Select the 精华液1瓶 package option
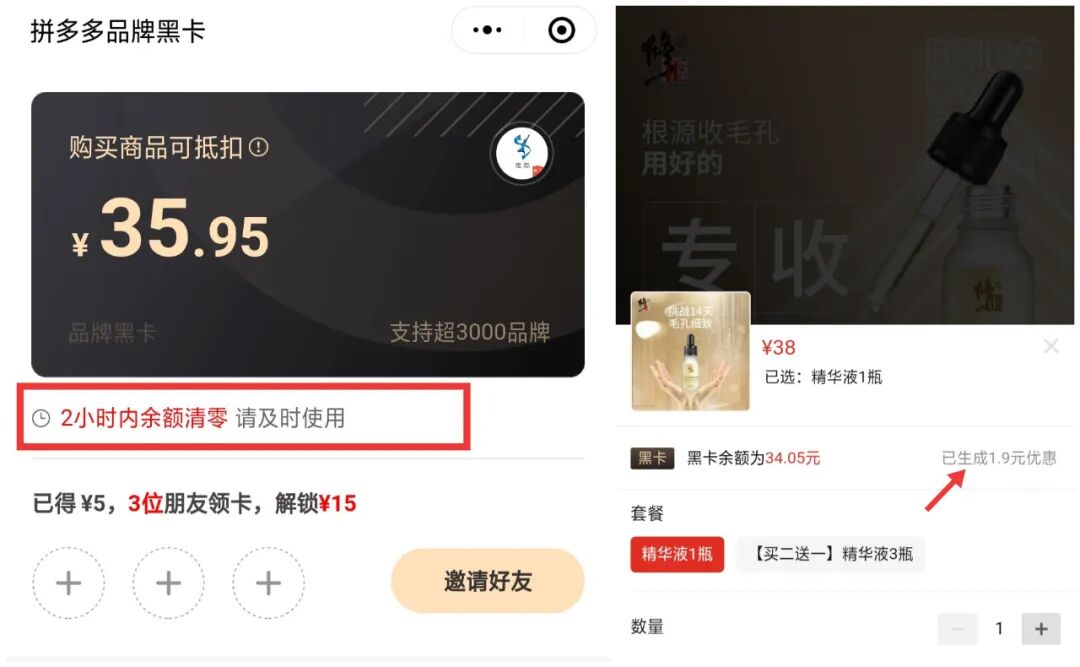1080x667 pixels. [x=677, y=554]
